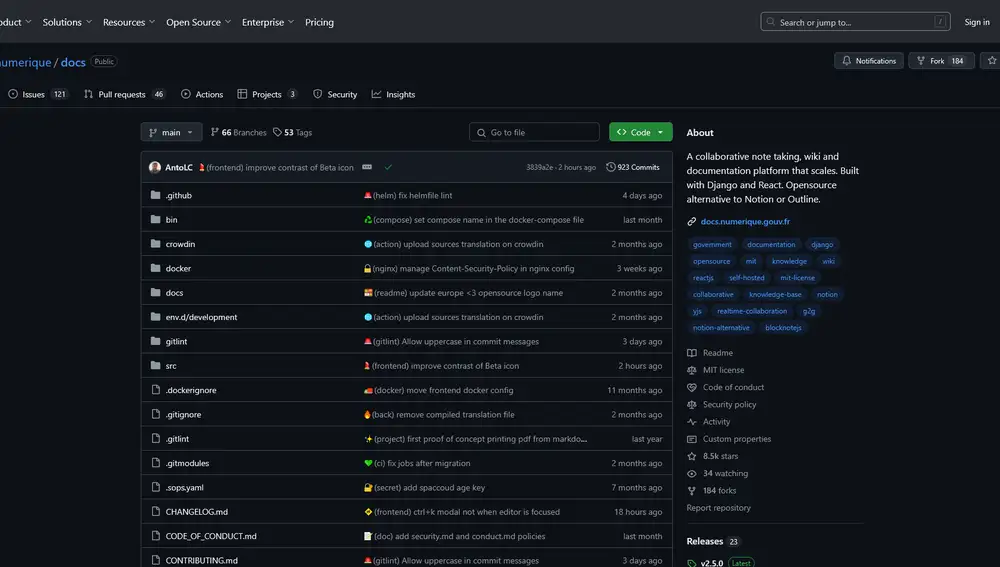1000x567 pixels.
Task: Click the src folder icon
Action: (155, 365)
